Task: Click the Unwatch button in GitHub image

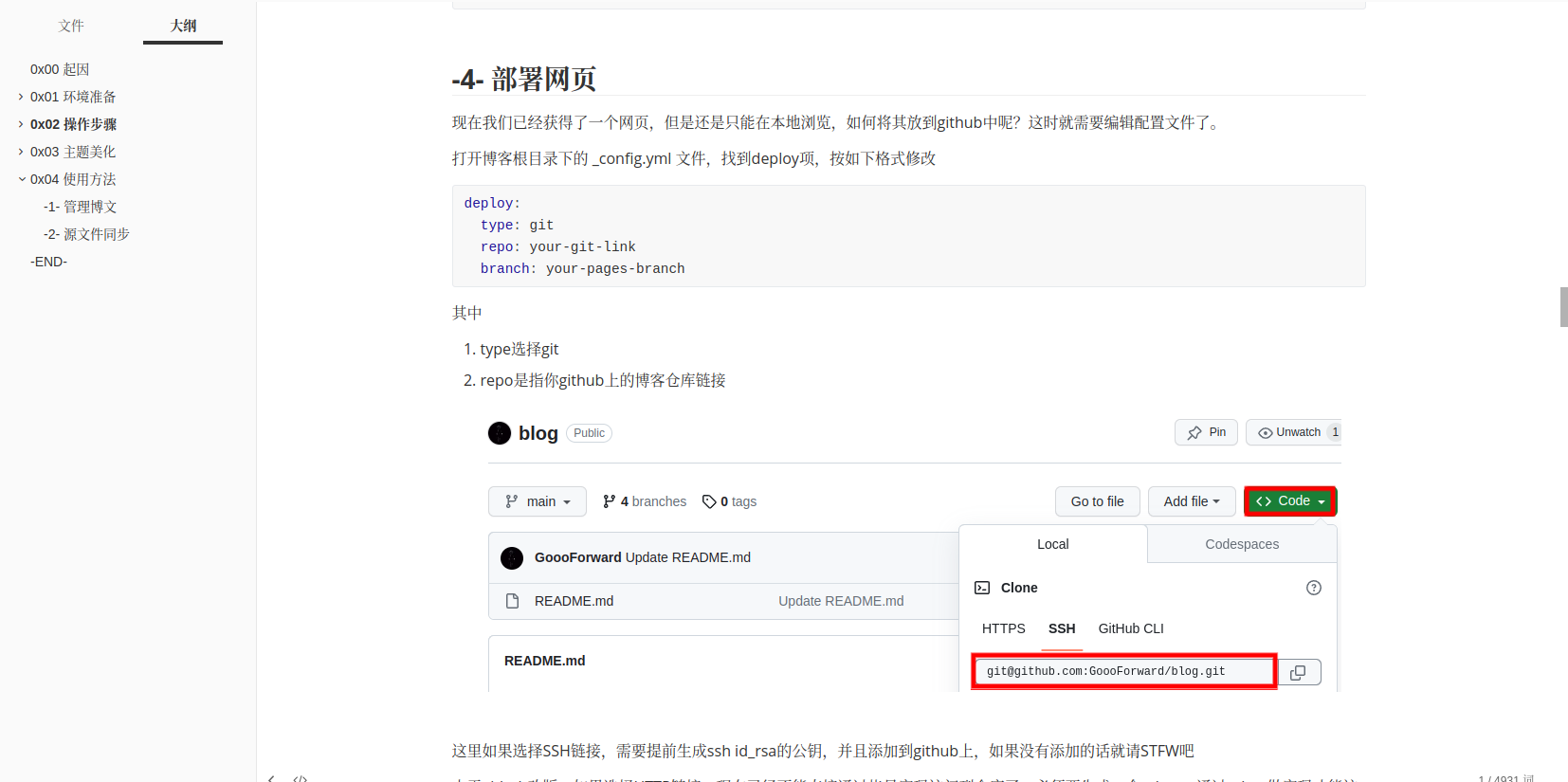Action: (x=1293, y=432)
